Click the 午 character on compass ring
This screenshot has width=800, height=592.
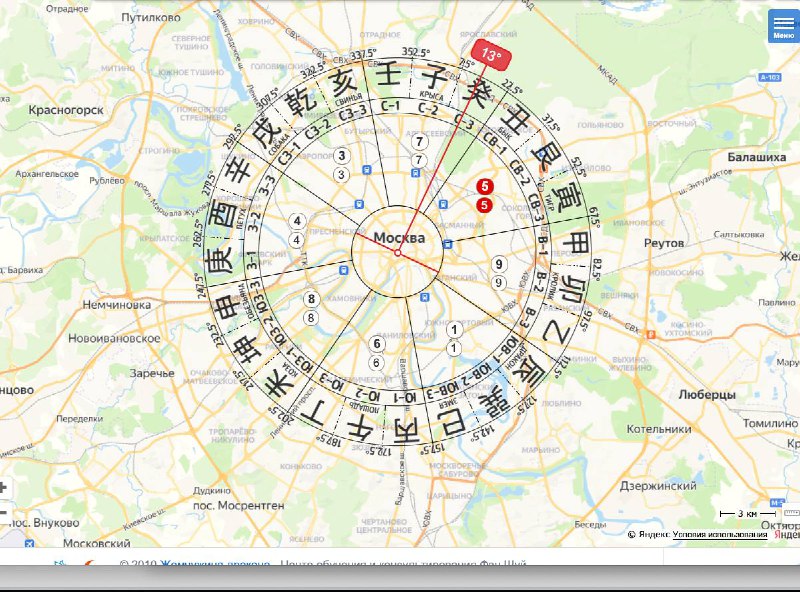click(359, 428)
